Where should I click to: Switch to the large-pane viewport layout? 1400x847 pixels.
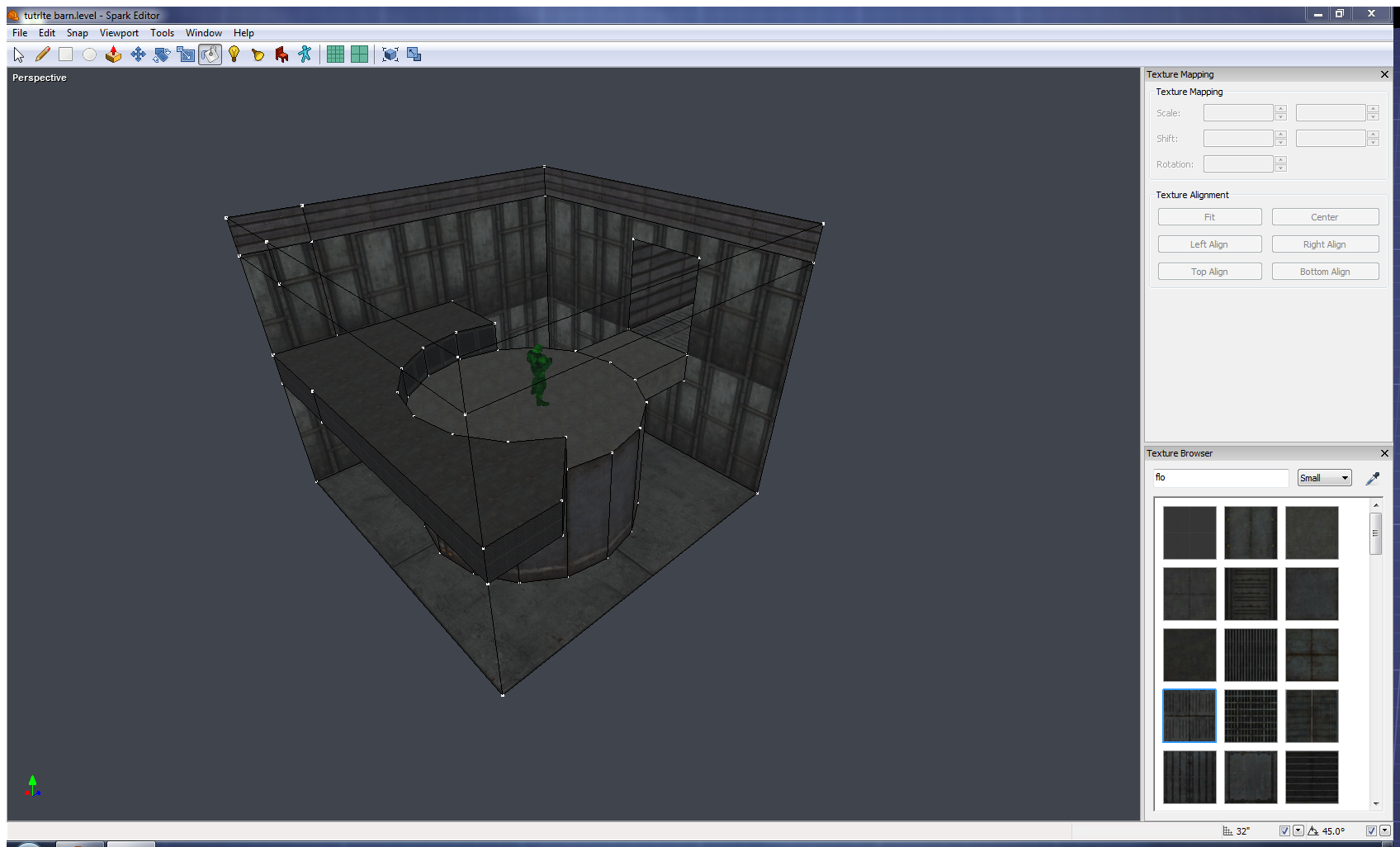click(x=359, y=54)
